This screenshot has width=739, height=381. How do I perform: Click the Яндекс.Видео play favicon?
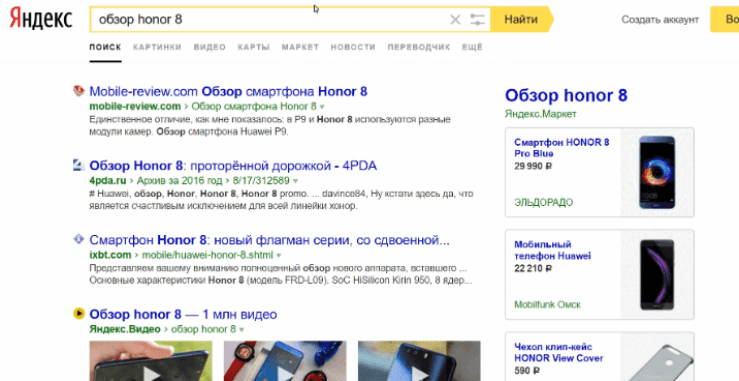coord(79,313)
